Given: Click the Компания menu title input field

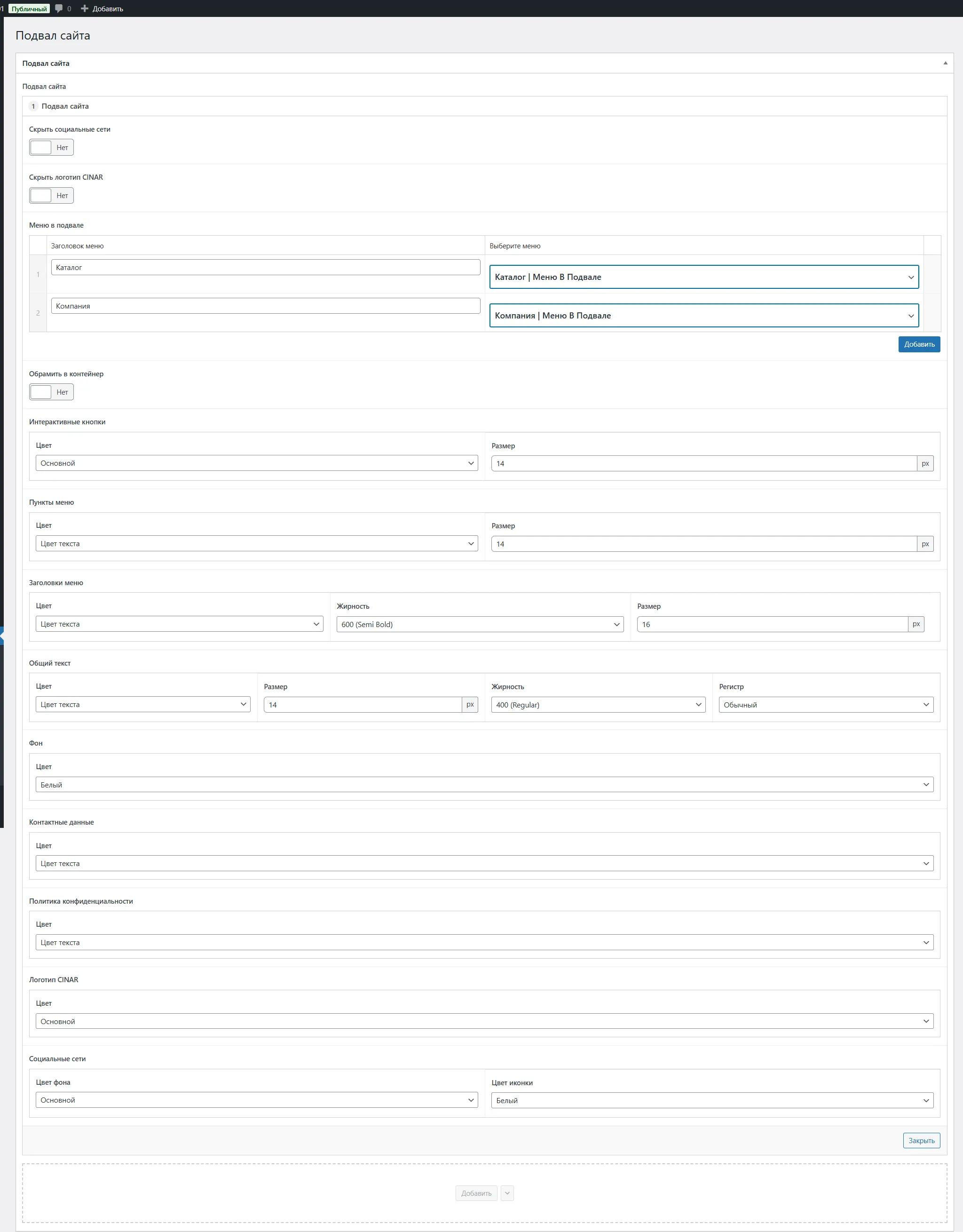Looking at the screenshot, I should click(x=265, y=306).
